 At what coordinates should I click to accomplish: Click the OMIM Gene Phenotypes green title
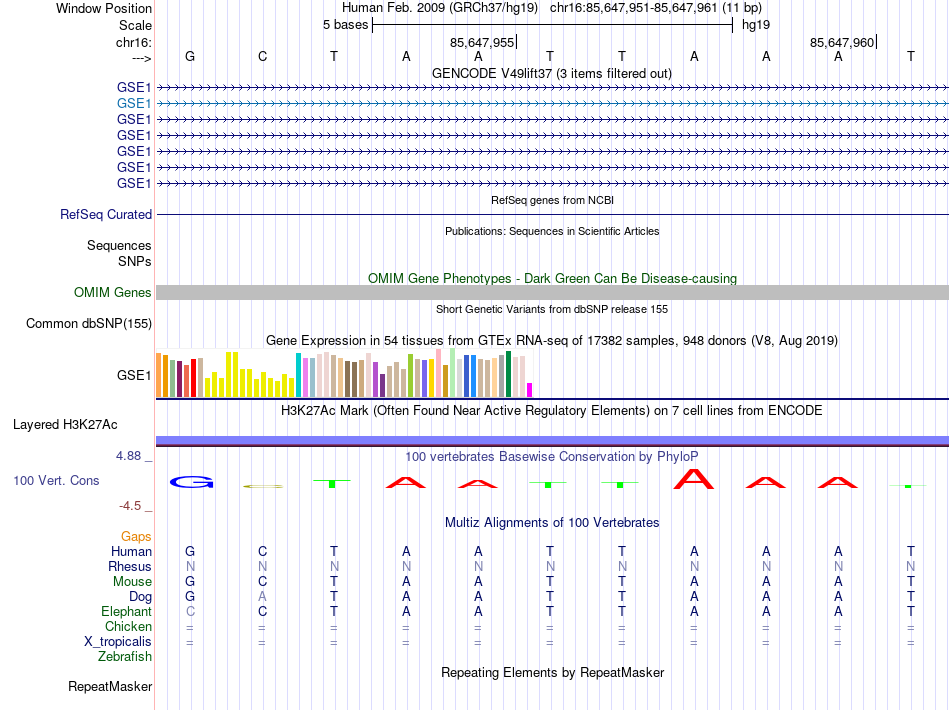(x=552, y=278)
